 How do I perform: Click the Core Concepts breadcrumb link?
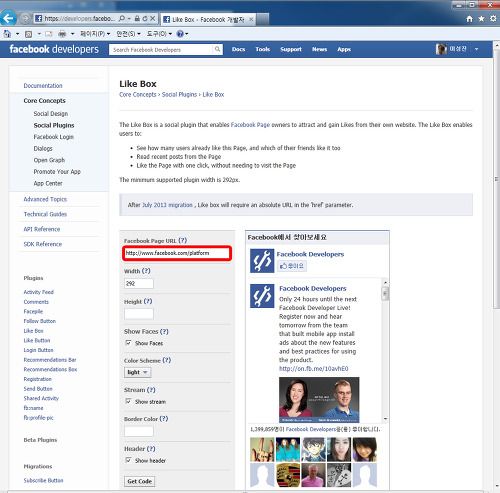[x=138, y=95]
